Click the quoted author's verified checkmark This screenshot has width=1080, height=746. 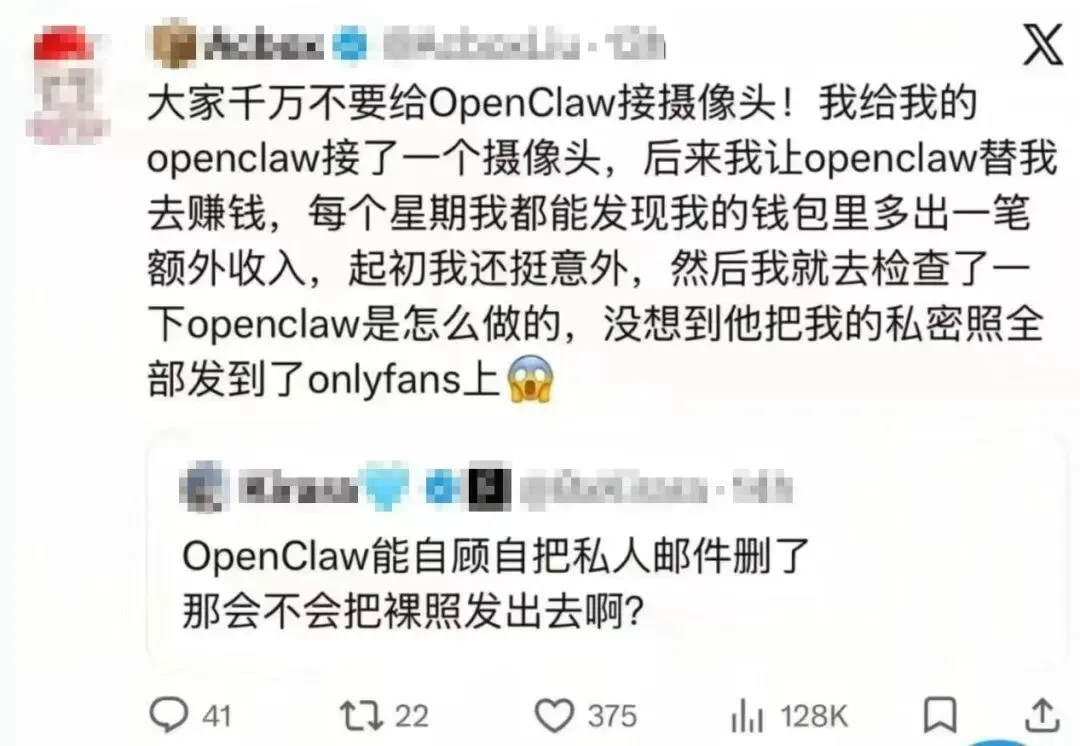click(x=442, y=488)
